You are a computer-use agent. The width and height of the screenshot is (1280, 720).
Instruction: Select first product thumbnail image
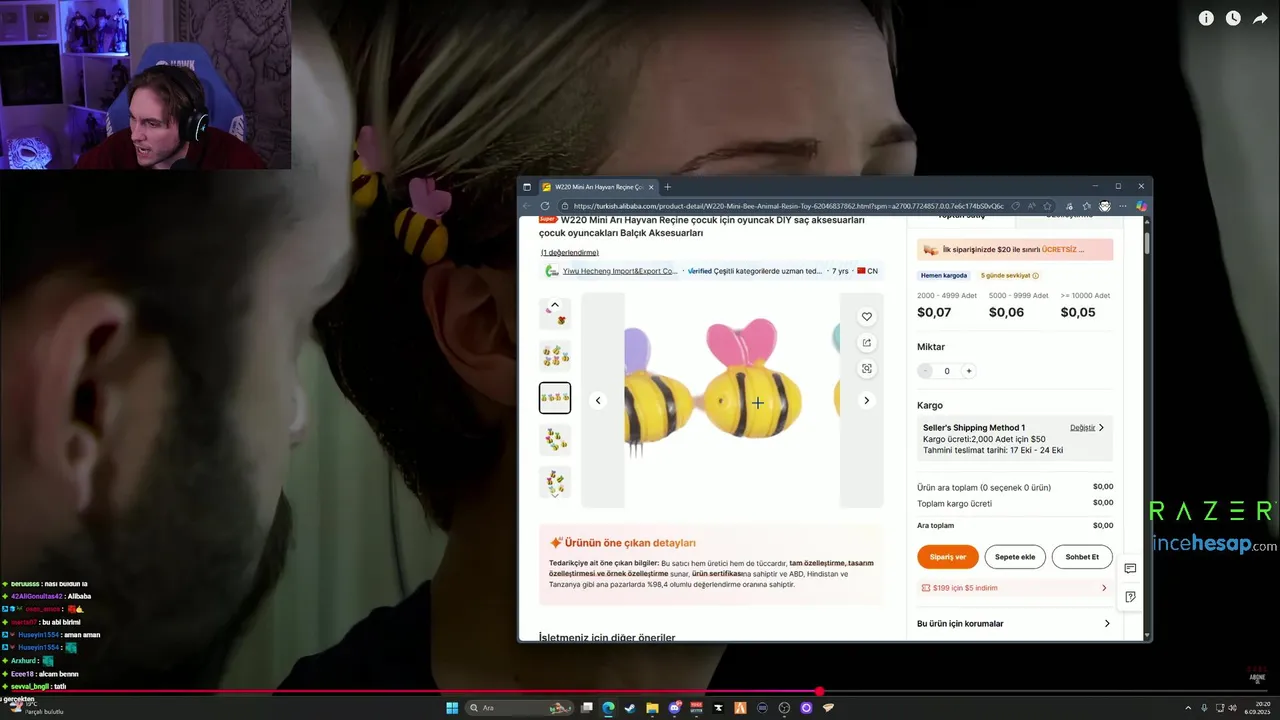click(x=555, y=315)
